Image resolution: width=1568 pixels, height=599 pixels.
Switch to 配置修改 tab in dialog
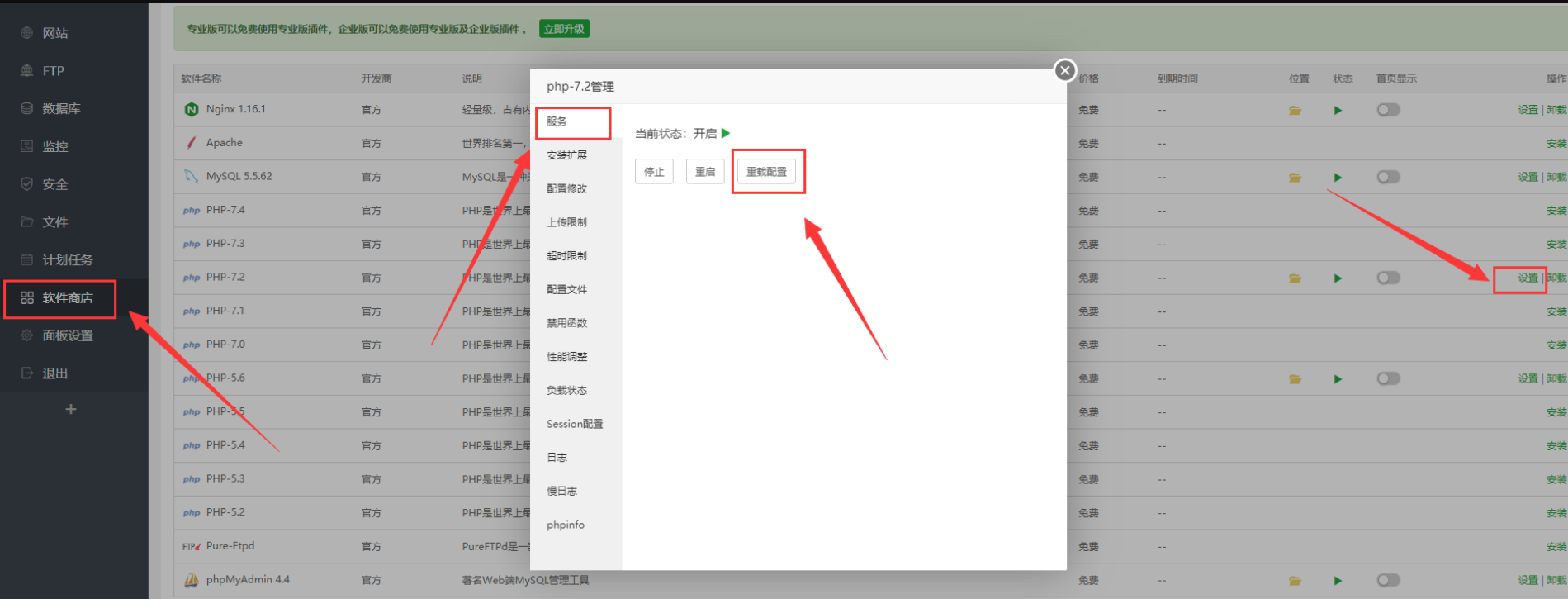click(566, 188)
